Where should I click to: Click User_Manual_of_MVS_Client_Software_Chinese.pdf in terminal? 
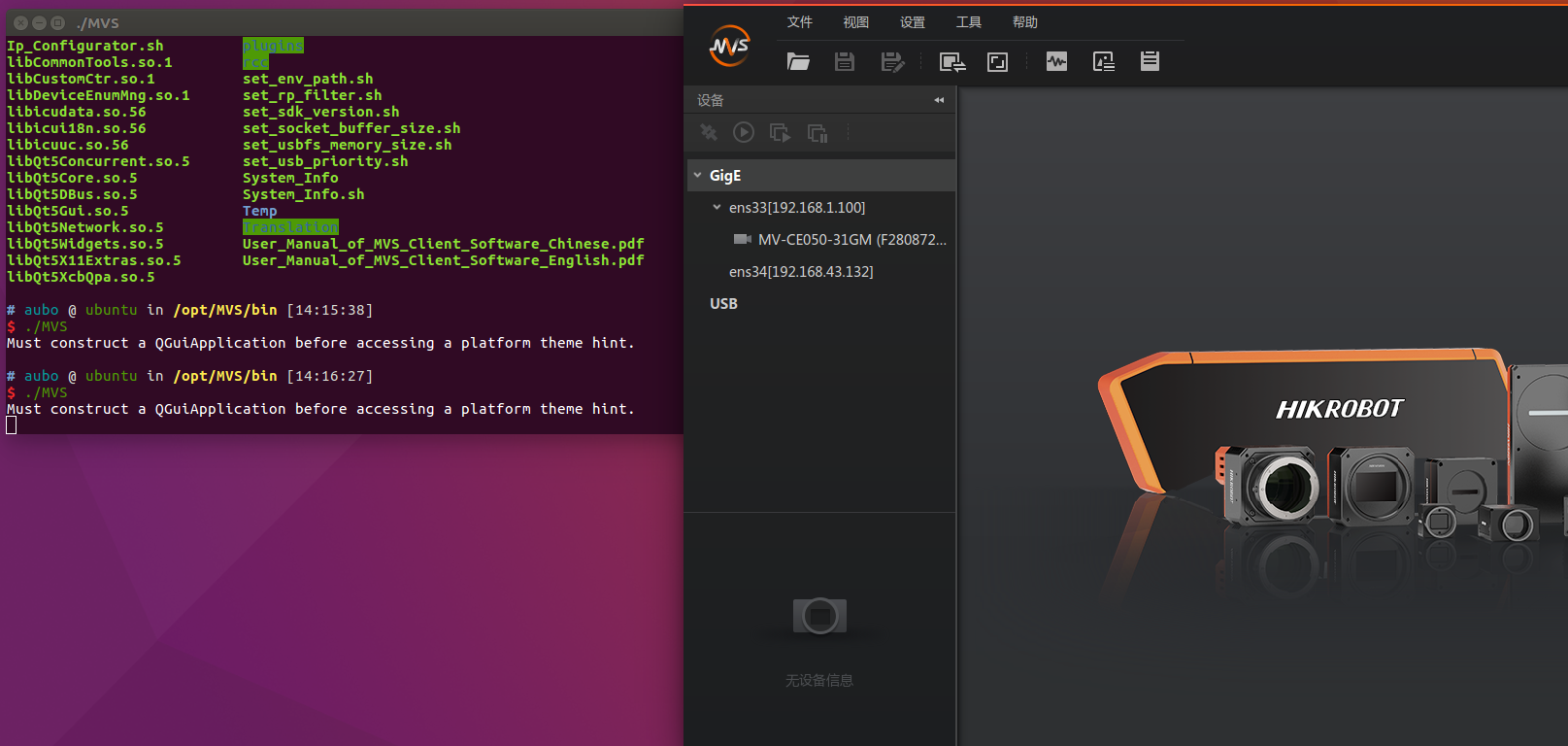pyautogui.click(x=443, y=244)
